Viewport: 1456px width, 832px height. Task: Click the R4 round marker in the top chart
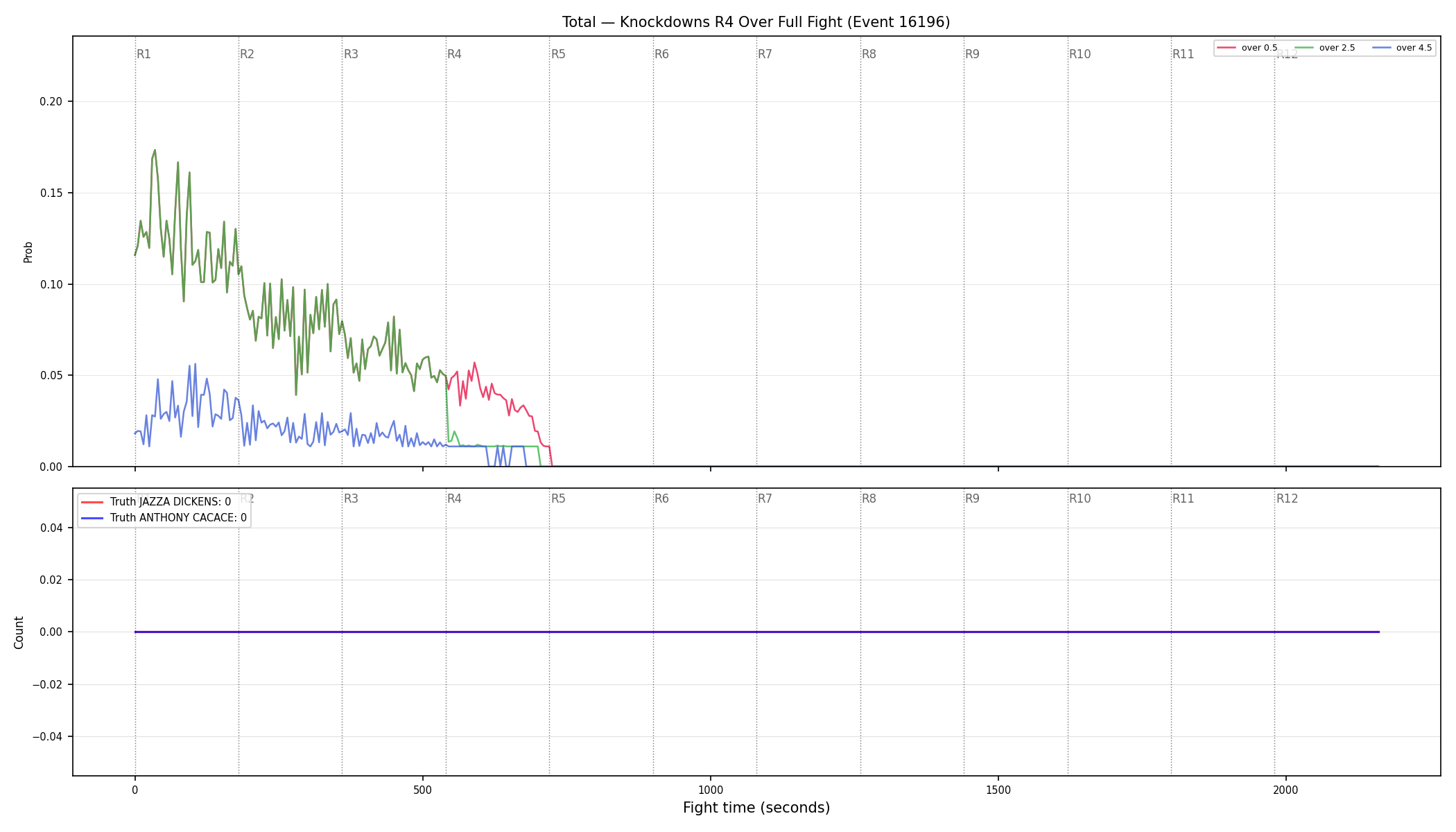click(454, 54)
